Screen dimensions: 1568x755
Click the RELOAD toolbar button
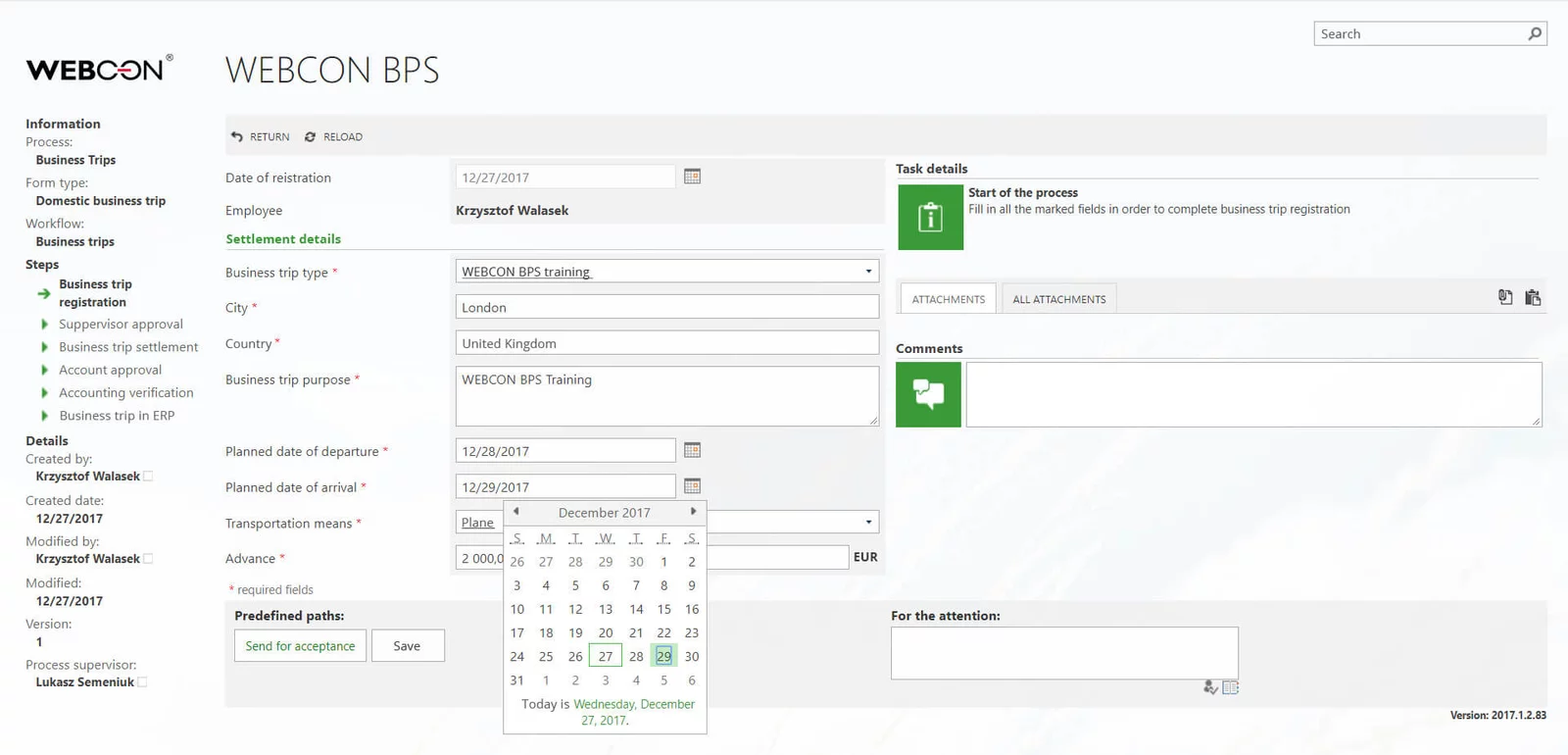coord(333,137)
